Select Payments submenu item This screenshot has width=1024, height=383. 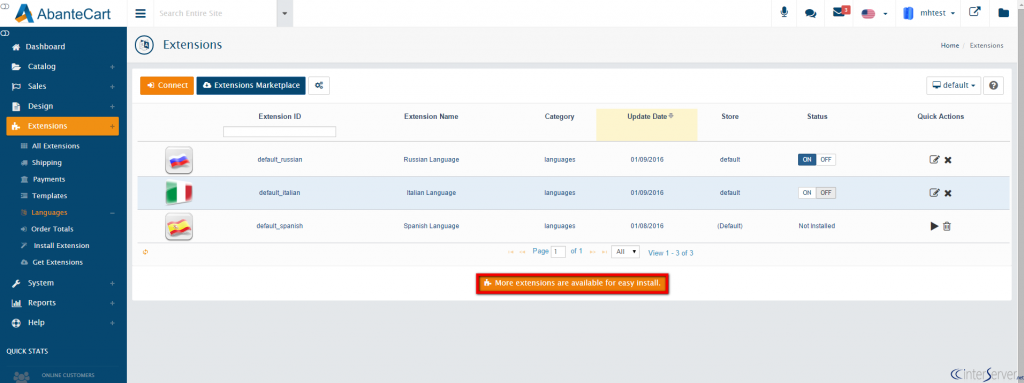[48, 179]
